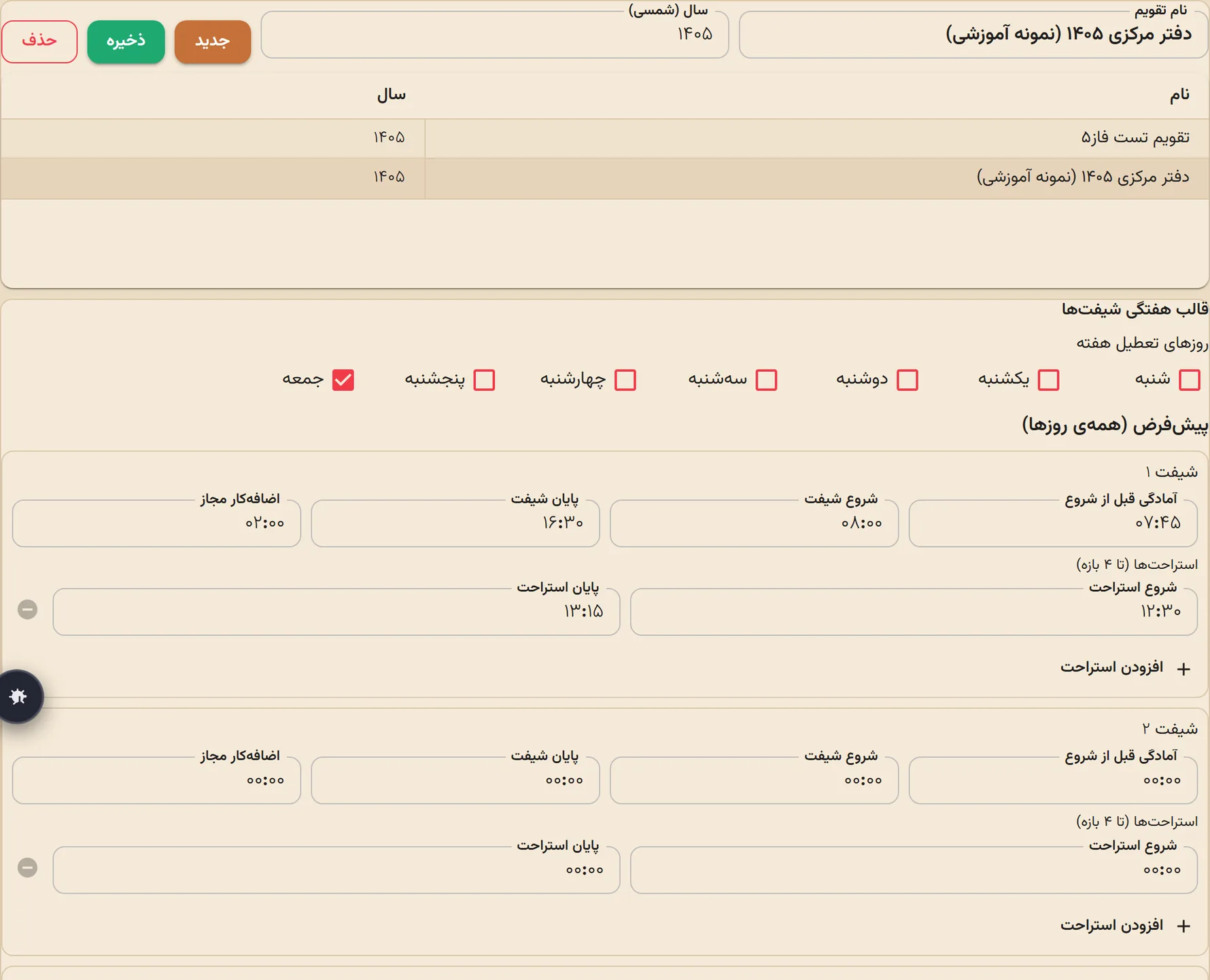The height and width of the screenshot is (980, 1210).
Task: Edit شیفت ۲ شروع شیفت time field
Action: pyautogui.click(x=755, y=781)
